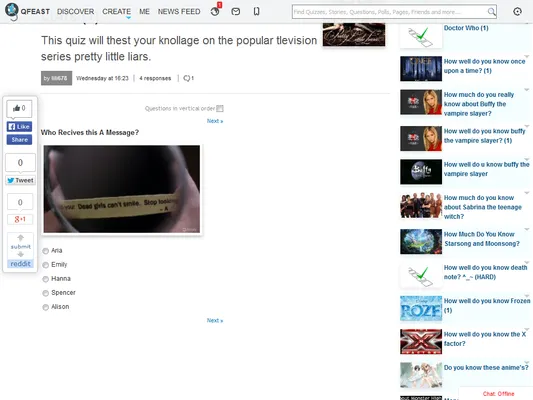Open the comments bubble icon
This screenshot has width=533, height=400.
(x=188, y=78)
